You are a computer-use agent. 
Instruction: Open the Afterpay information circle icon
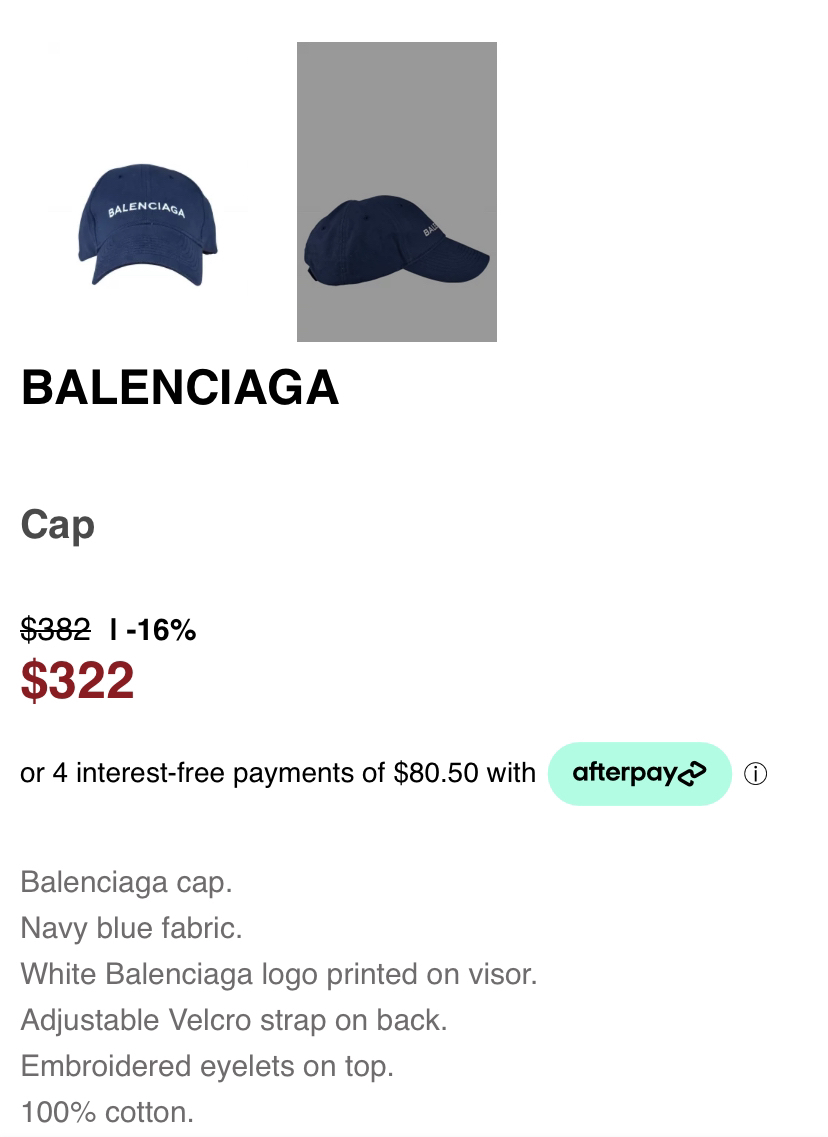[x=755, y=774]
